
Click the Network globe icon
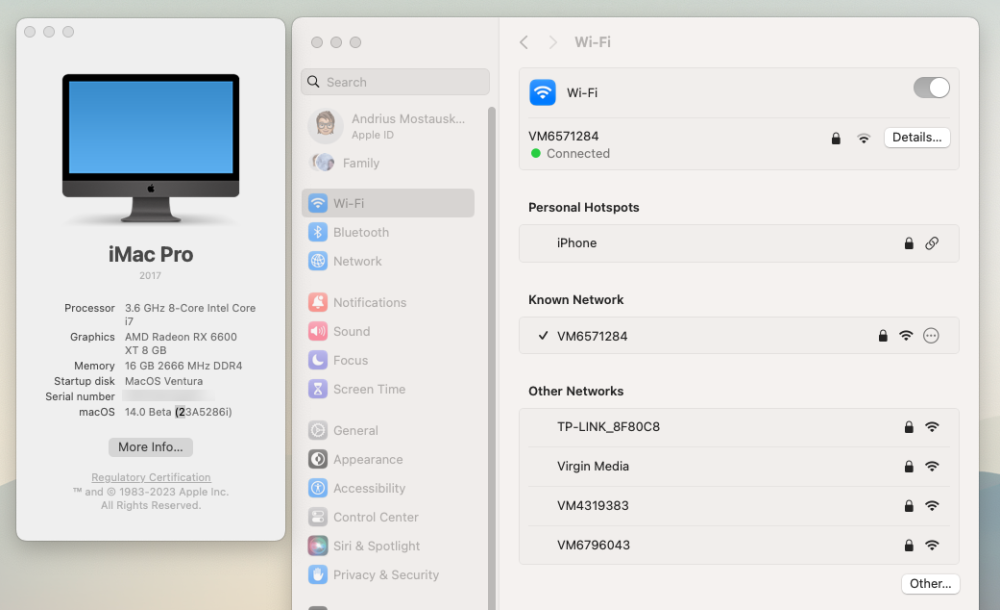tap(318, 261)
